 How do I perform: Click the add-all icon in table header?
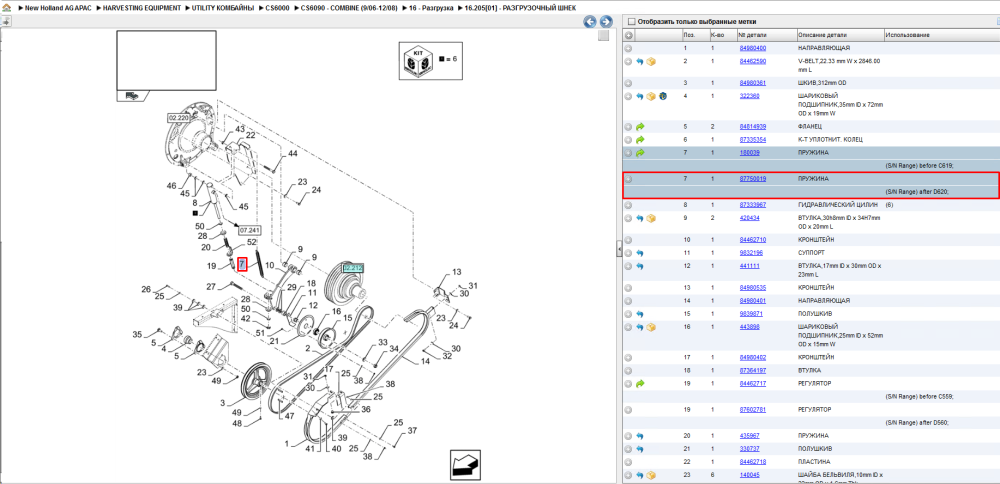coord(629,35)
